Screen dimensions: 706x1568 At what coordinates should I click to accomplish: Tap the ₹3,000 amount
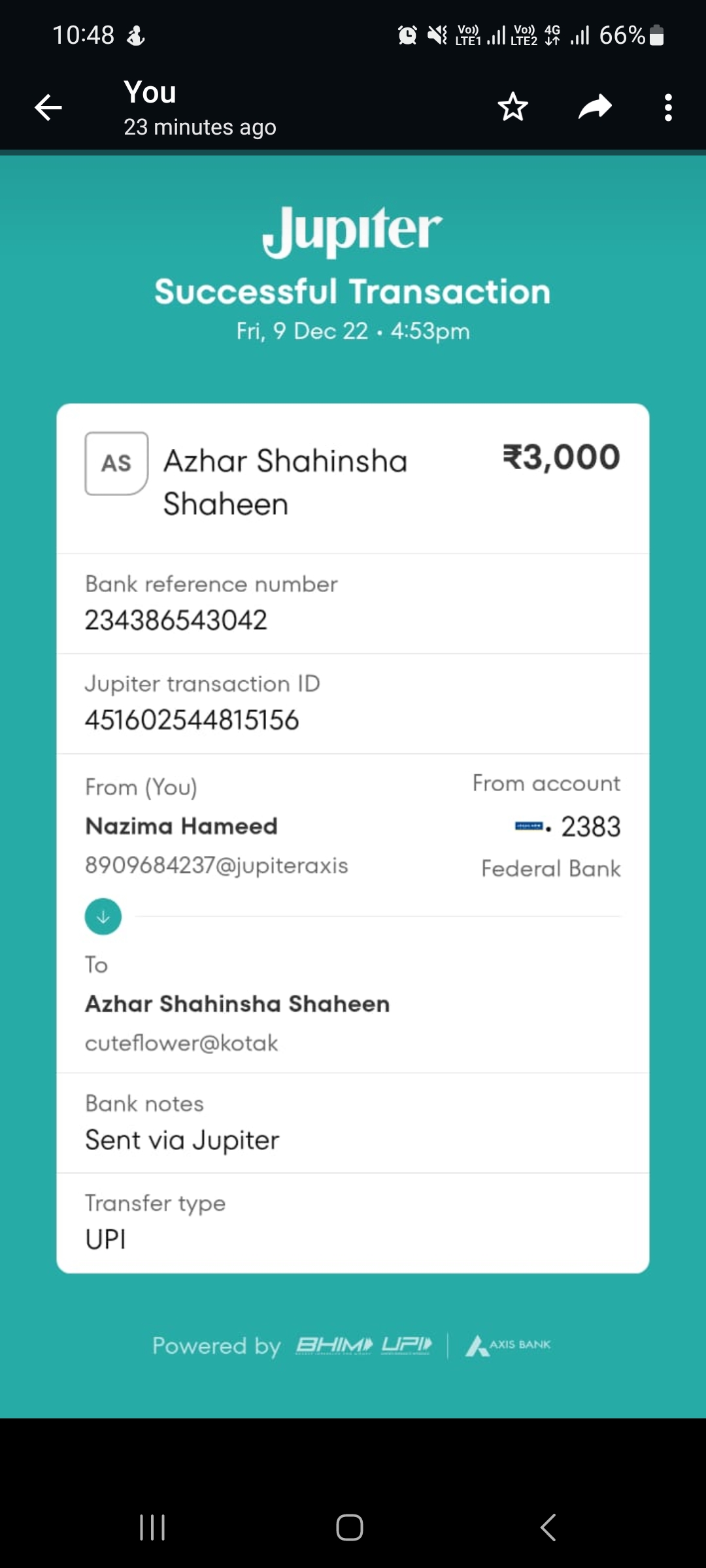click(561, 457)
